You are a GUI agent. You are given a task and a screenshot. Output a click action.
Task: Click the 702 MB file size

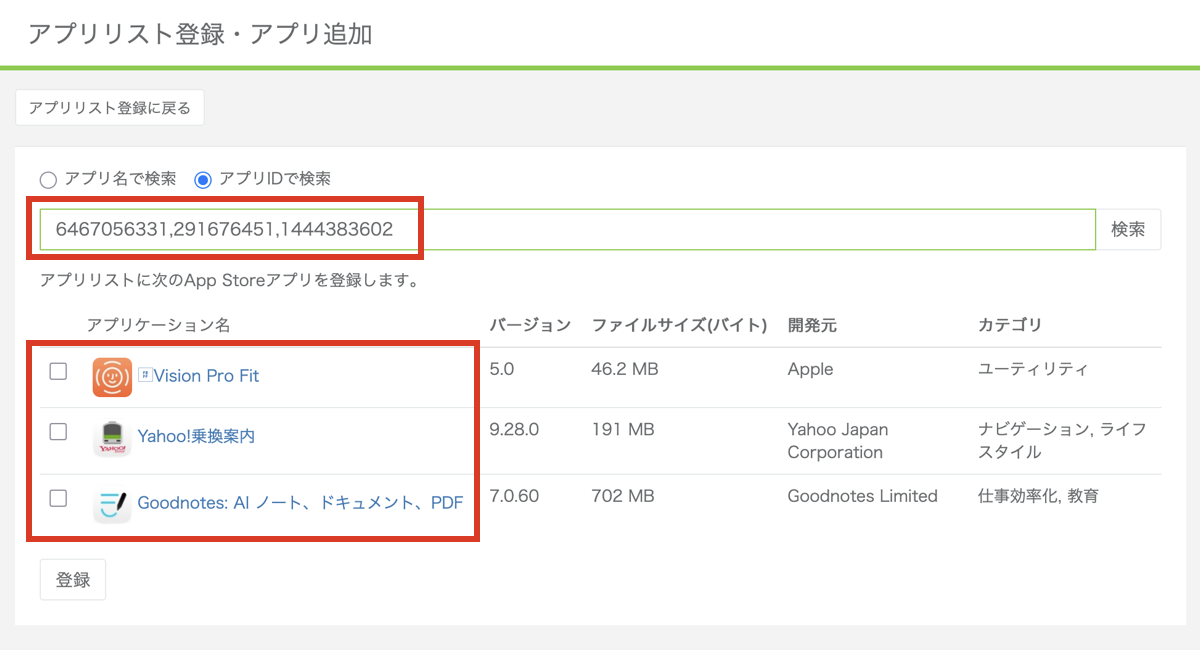[x=624, y=495]
